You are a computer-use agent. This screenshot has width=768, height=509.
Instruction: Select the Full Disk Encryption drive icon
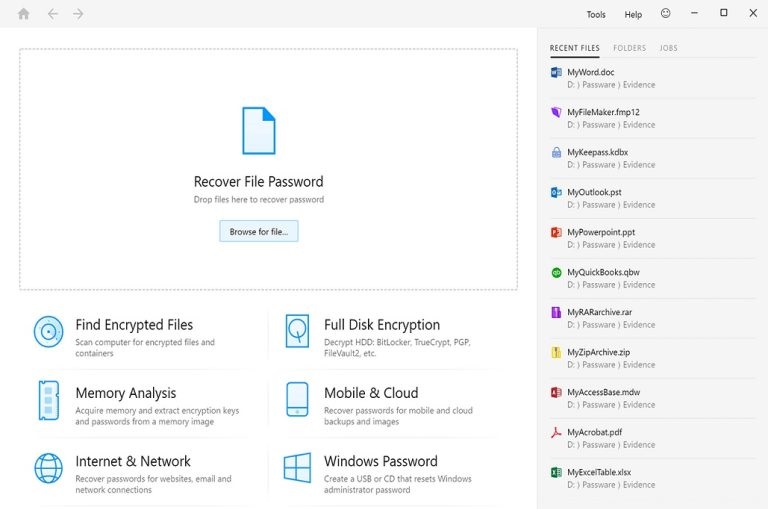point(297,331)
